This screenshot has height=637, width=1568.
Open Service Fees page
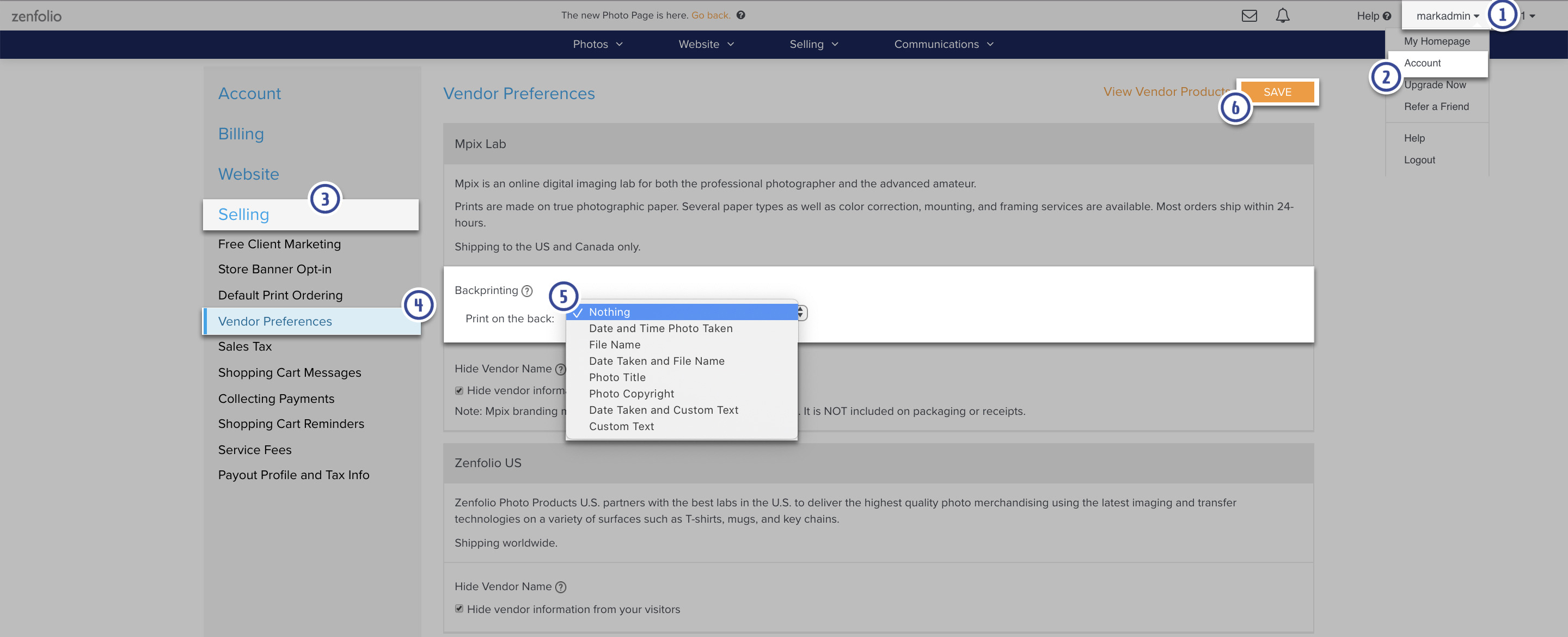pyautogui.click(x=254, y=450)
